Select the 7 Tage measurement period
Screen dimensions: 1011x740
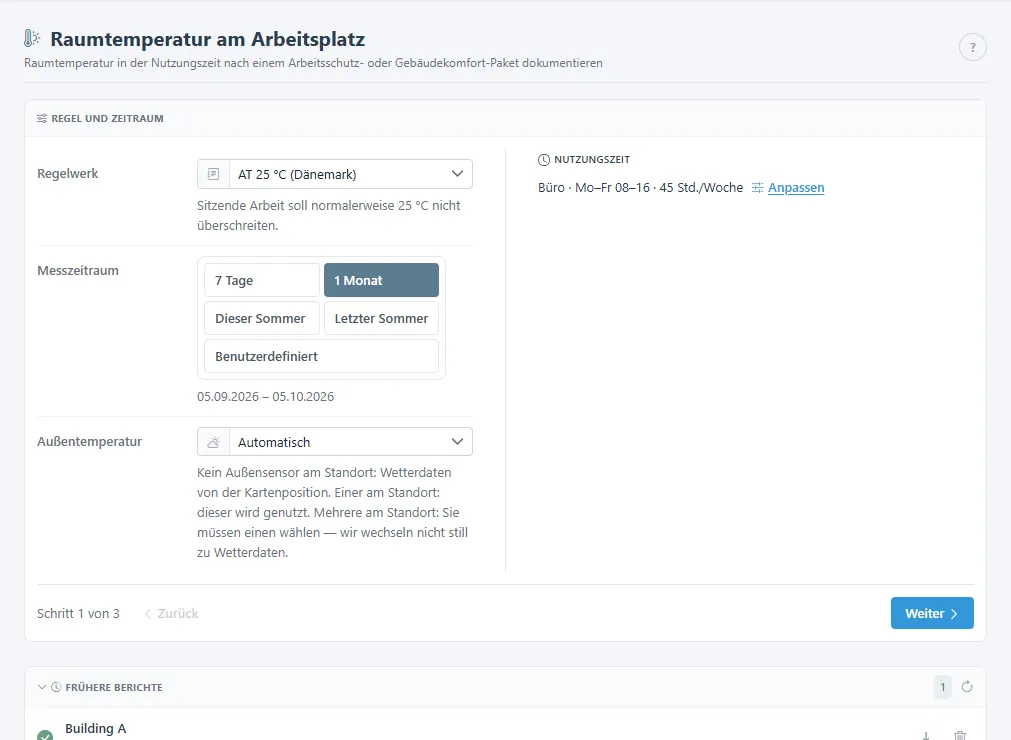(262, 280)
